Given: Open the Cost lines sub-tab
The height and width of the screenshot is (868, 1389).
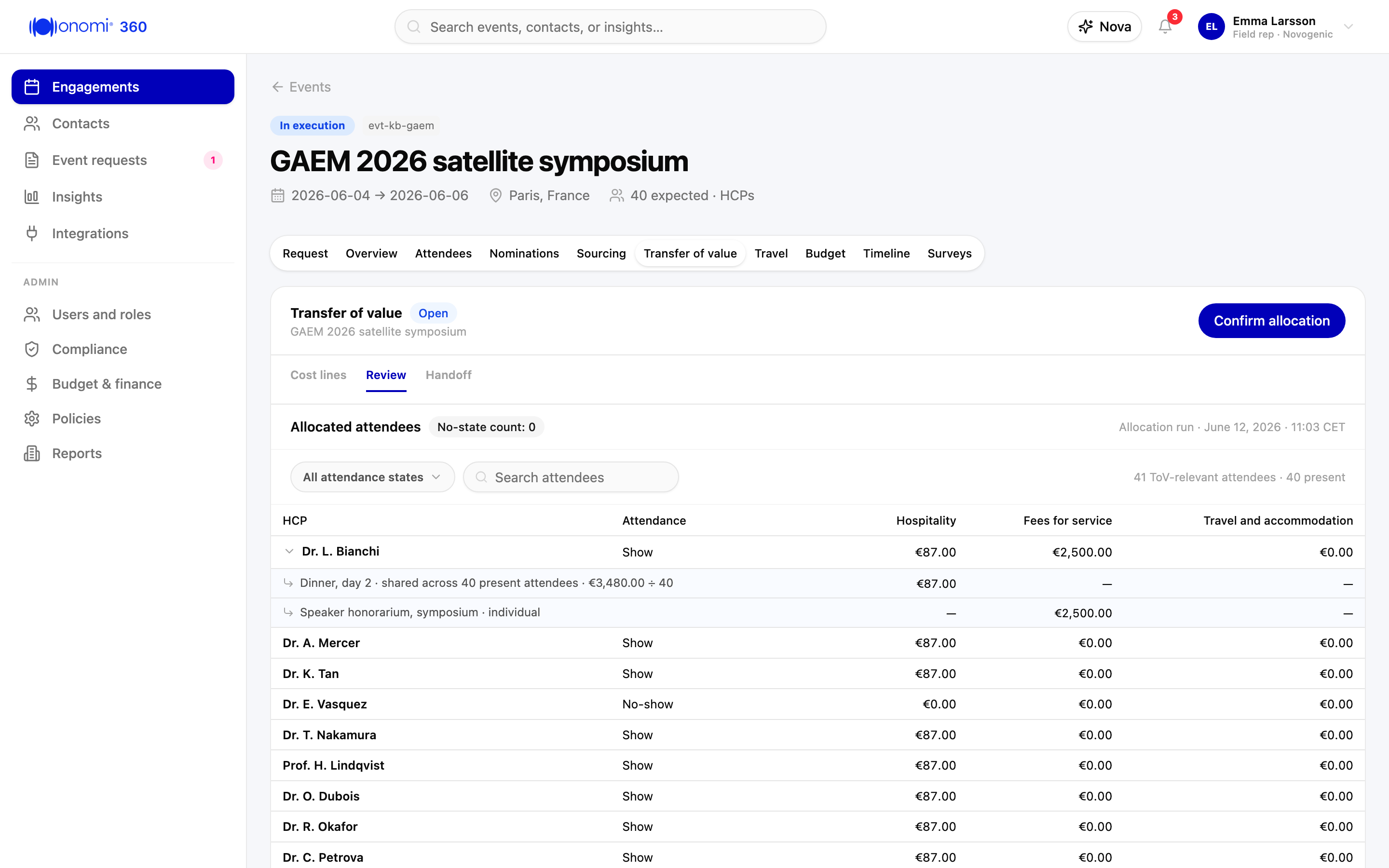Looking at the screenshot, I should [318, 375].
